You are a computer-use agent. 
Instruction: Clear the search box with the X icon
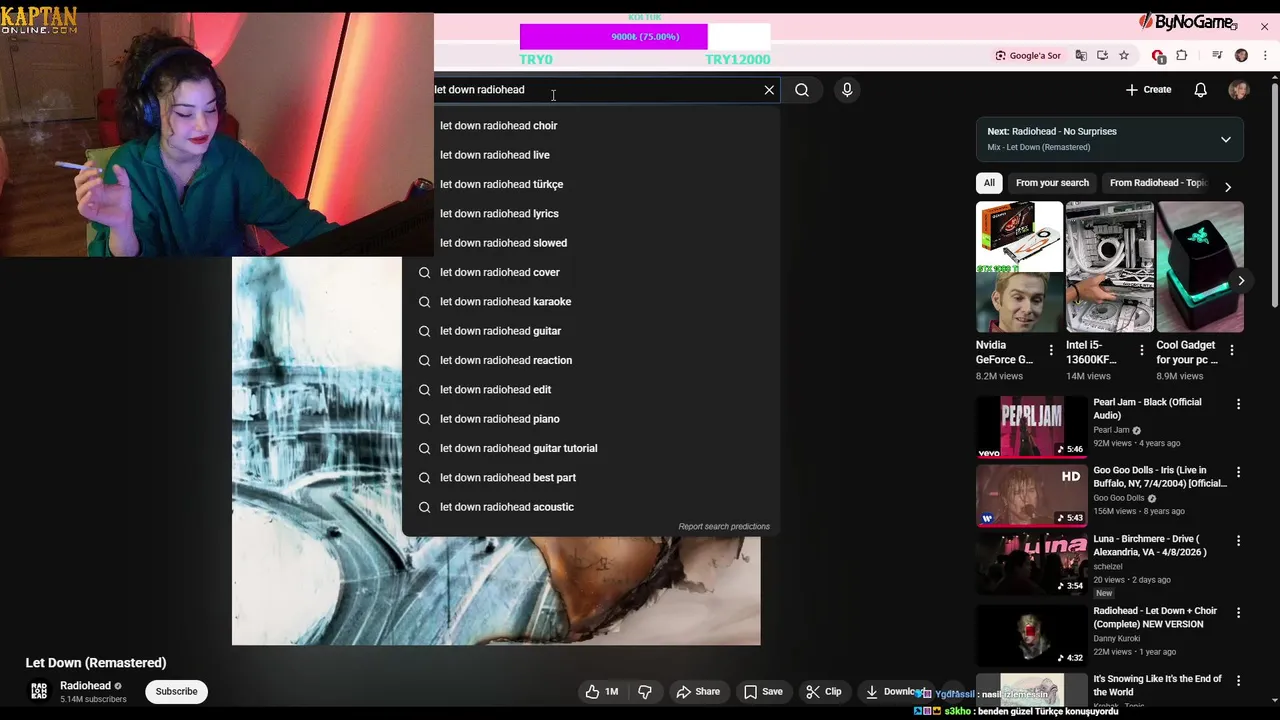[x=769, y=90]
